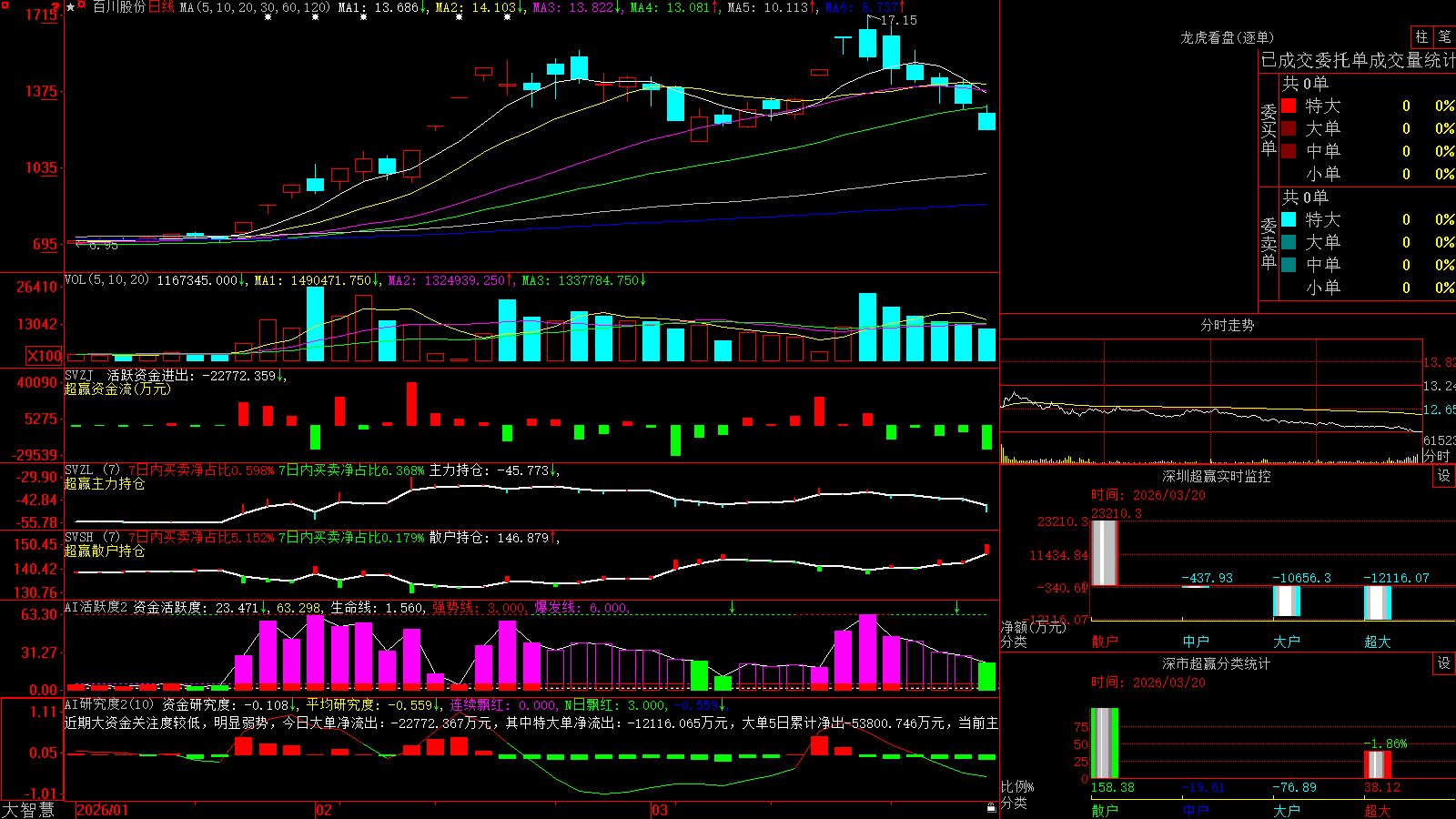Click the -19.61 中户 value in 分类统计

coord(1203,787)
